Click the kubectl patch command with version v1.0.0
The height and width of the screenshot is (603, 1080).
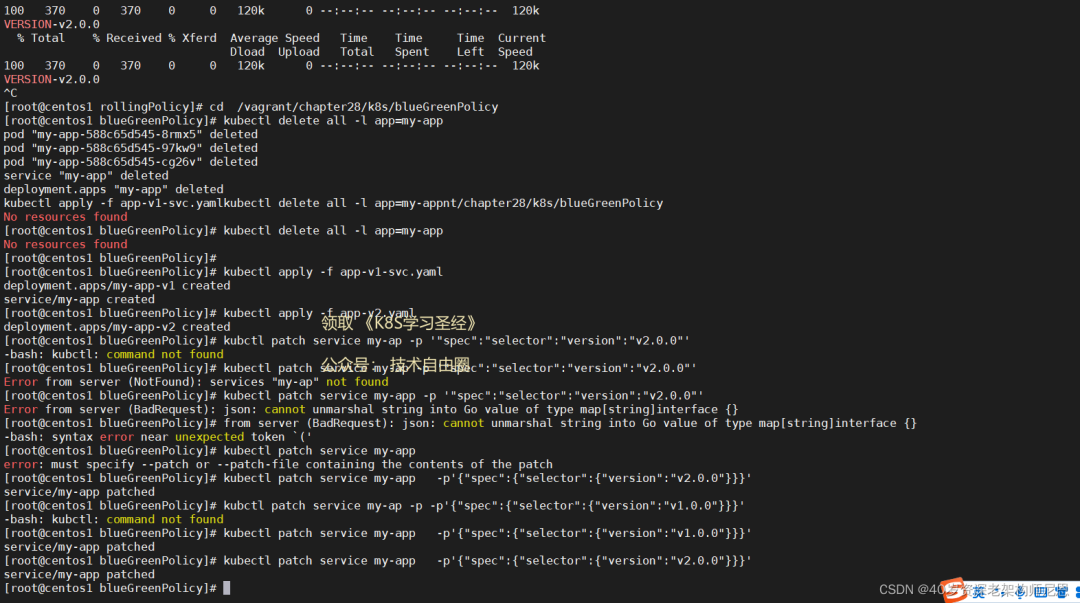[x=488, y=534]
